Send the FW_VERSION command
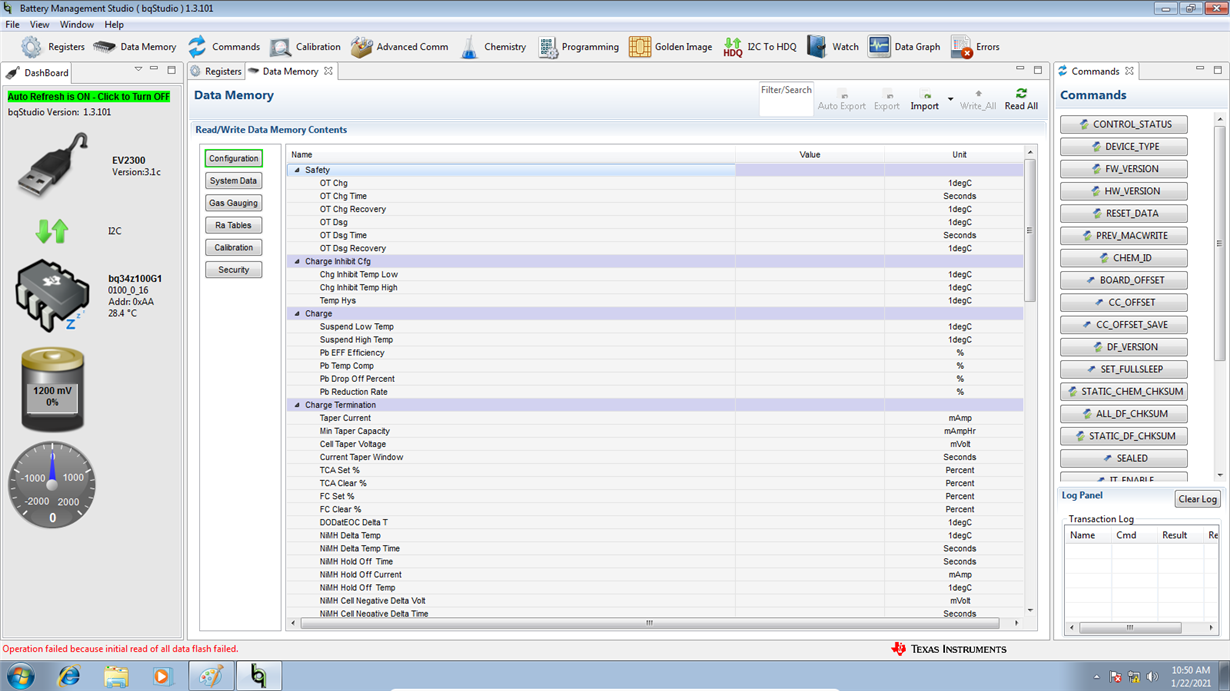Viewport: 1230px width, 691px height. coord(1124,169)
